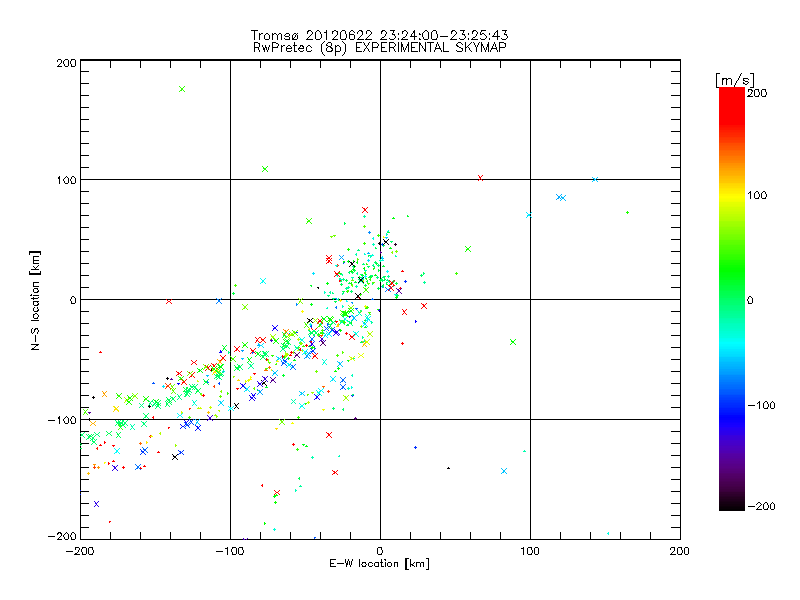Click the 200 tick label on the colorbar
This screenshot has width=800, height=600.
coord(756,92)
